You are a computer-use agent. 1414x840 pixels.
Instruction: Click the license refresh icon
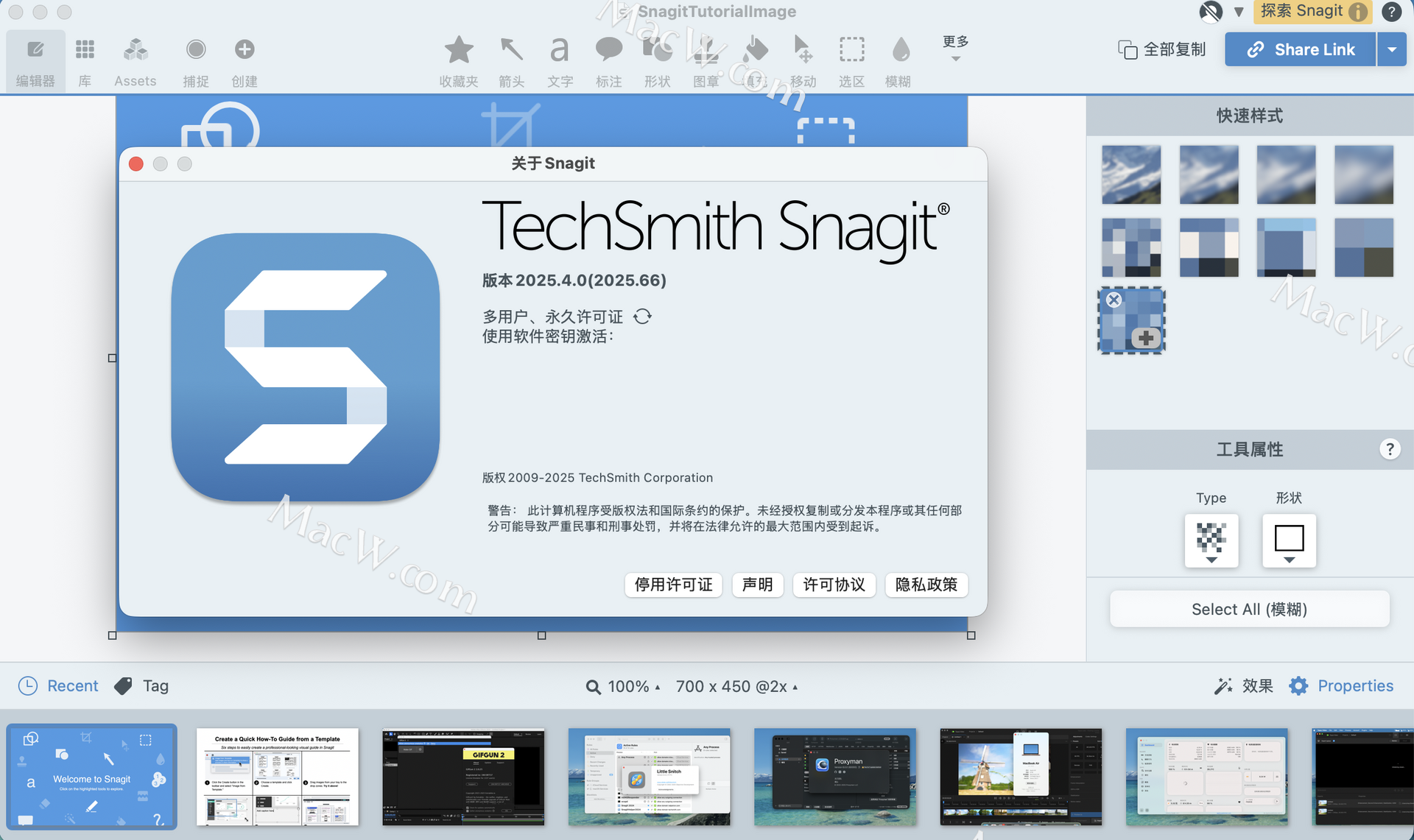643,317
